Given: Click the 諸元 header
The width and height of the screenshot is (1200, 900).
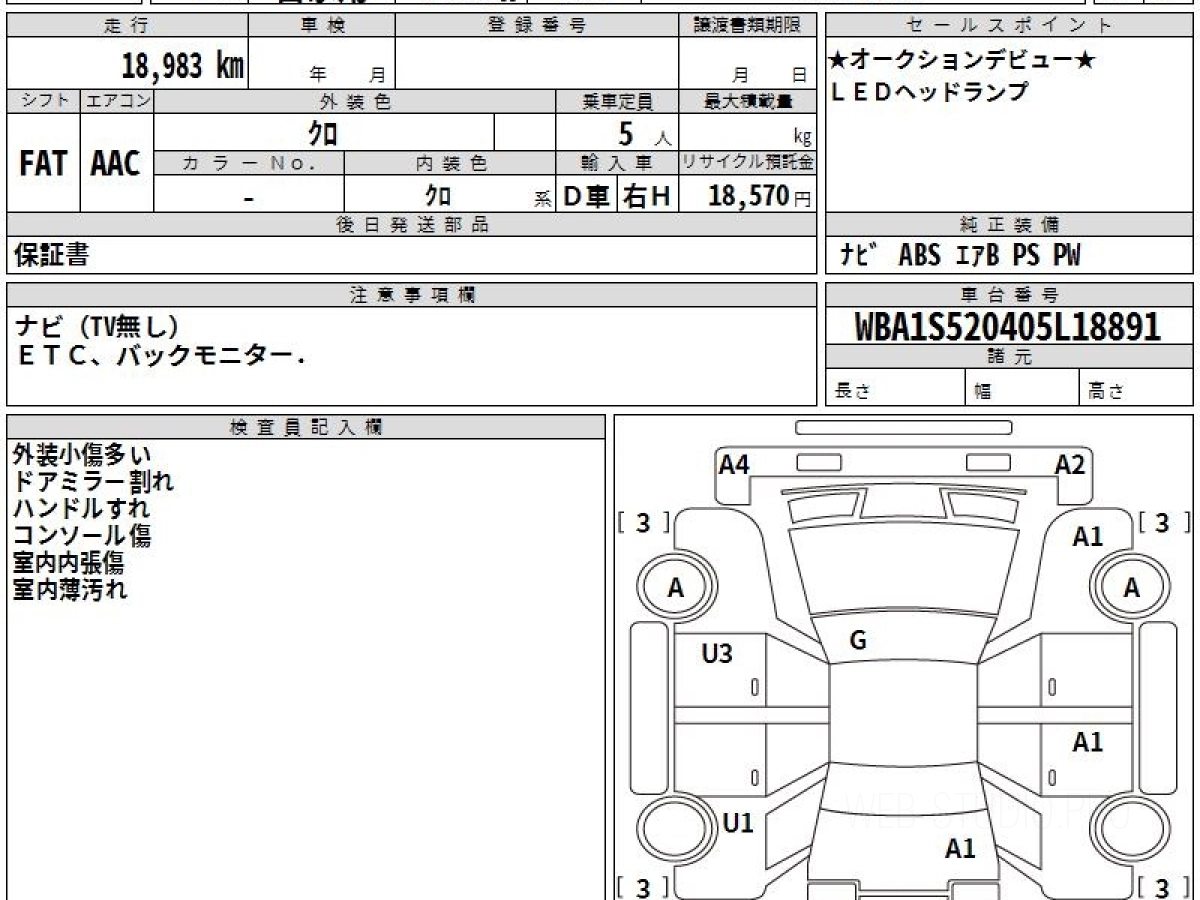Looking at the screenshot, I should 1010,356.
